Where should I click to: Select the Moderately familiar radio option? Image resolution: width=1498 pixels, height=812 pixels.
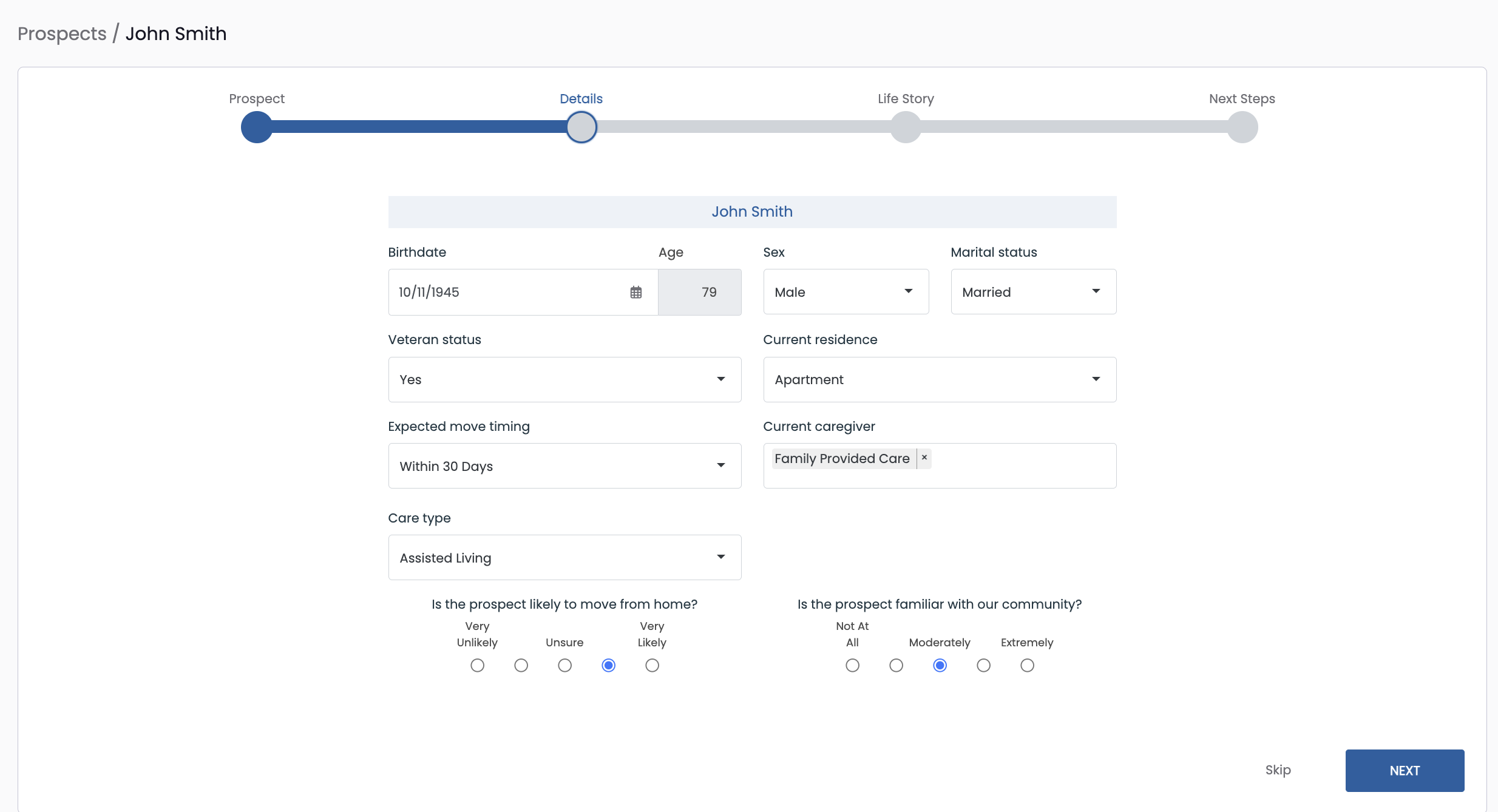pyautogui.click(x=940, y=666)
